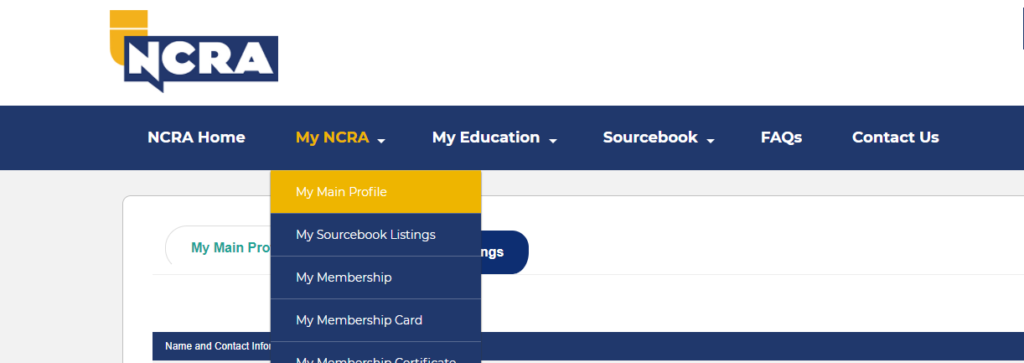Screen dimensions: 1024x363
Task: Select My Membership Certificate menu entry
Action: [376, 353]
